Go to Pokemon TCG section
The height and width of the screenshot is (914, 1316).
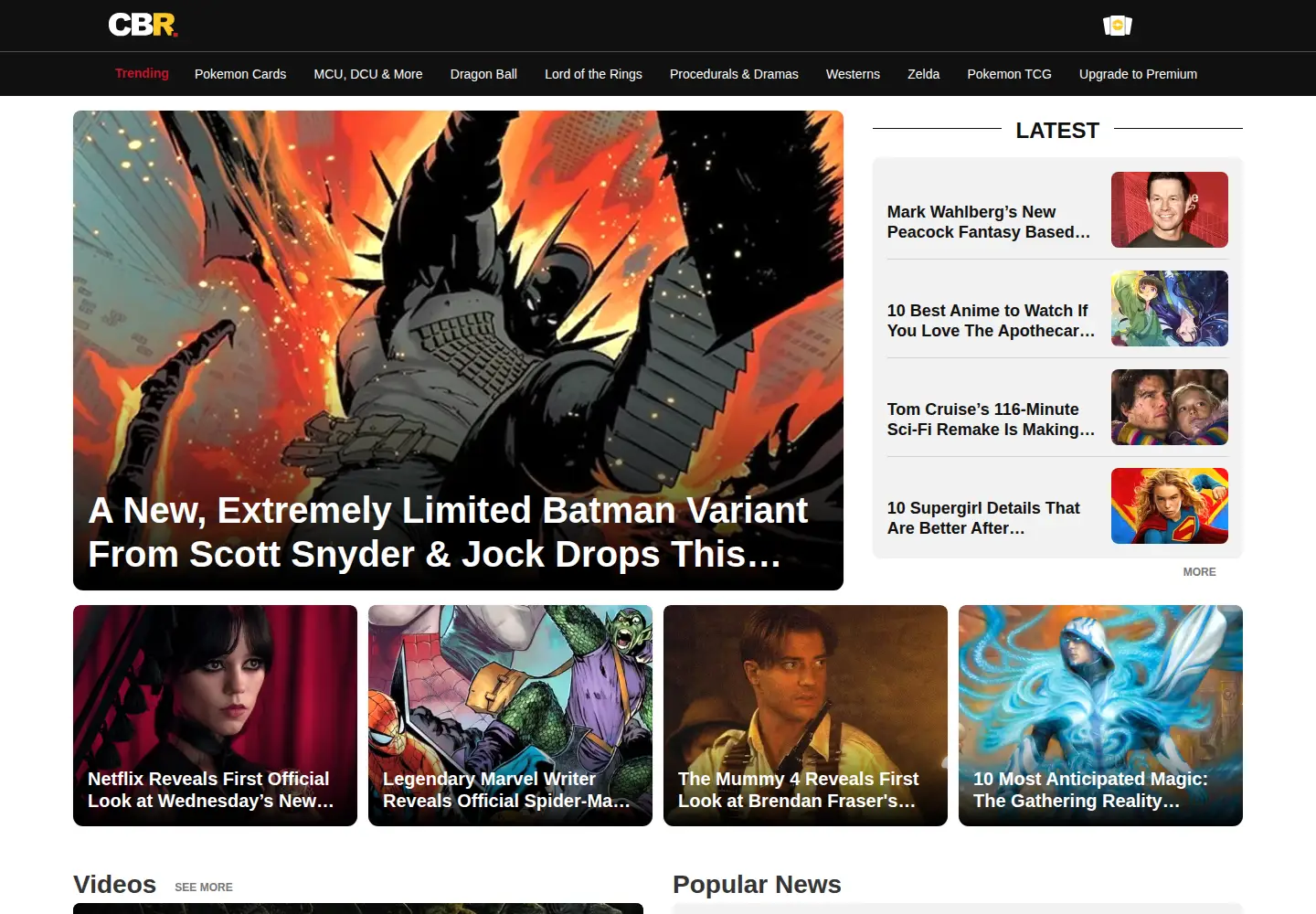[x=1009, y=74]
